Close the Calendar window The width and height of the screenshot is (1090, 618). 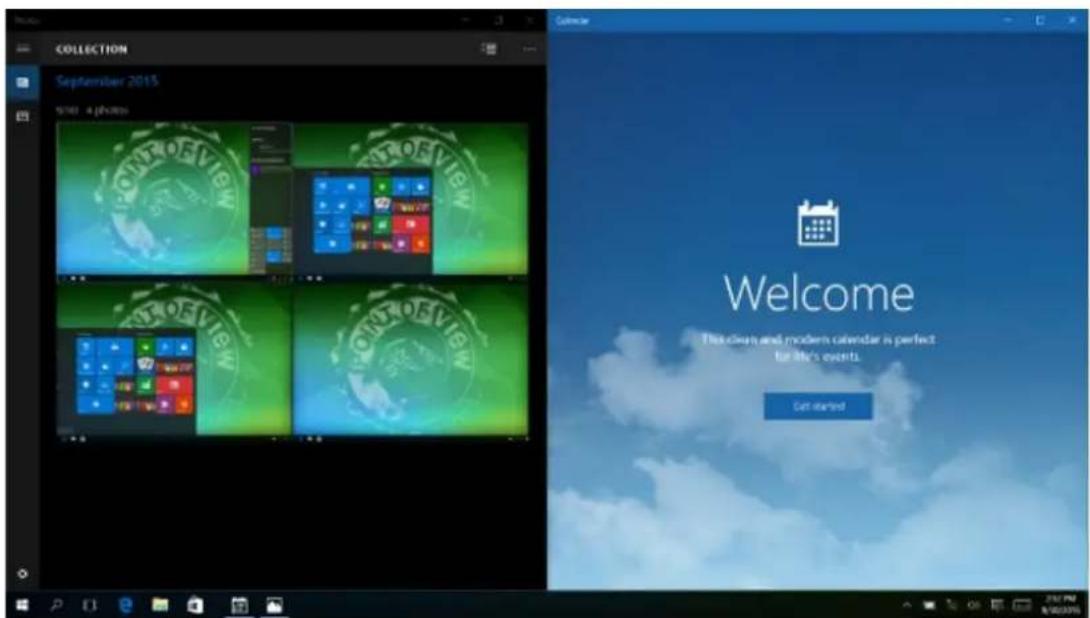1071,20
